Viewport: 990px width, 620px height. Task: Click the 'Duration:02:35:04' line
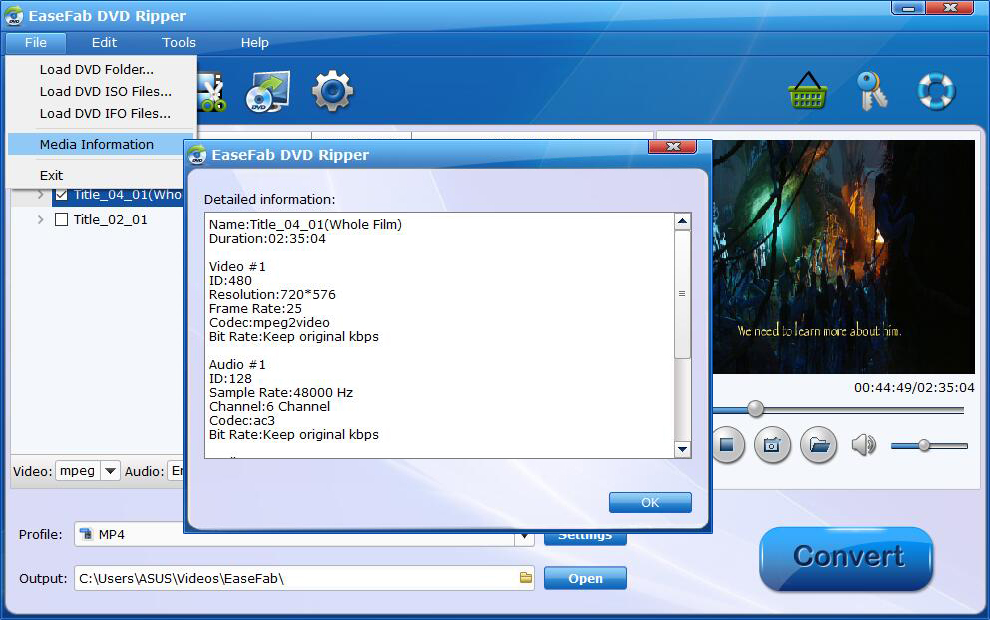pyautogui.click(x=267, y=239)
